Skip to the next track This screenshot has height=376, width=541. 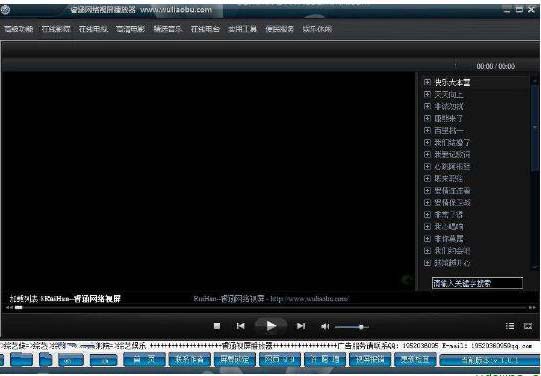coord(301,326)
